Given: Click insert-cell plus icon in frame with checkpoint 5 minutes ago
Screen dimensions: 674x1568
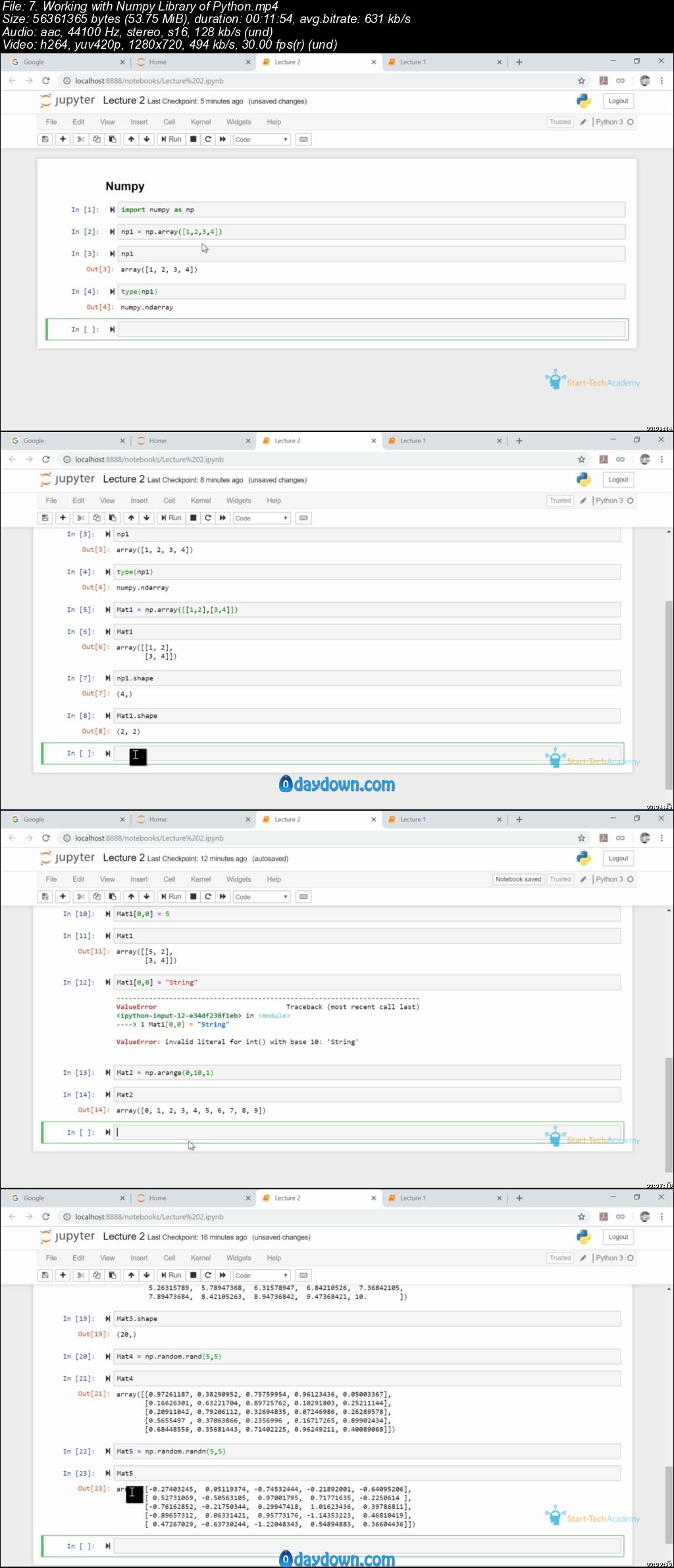Looking at the screenshot, I should tap(63, 140).
